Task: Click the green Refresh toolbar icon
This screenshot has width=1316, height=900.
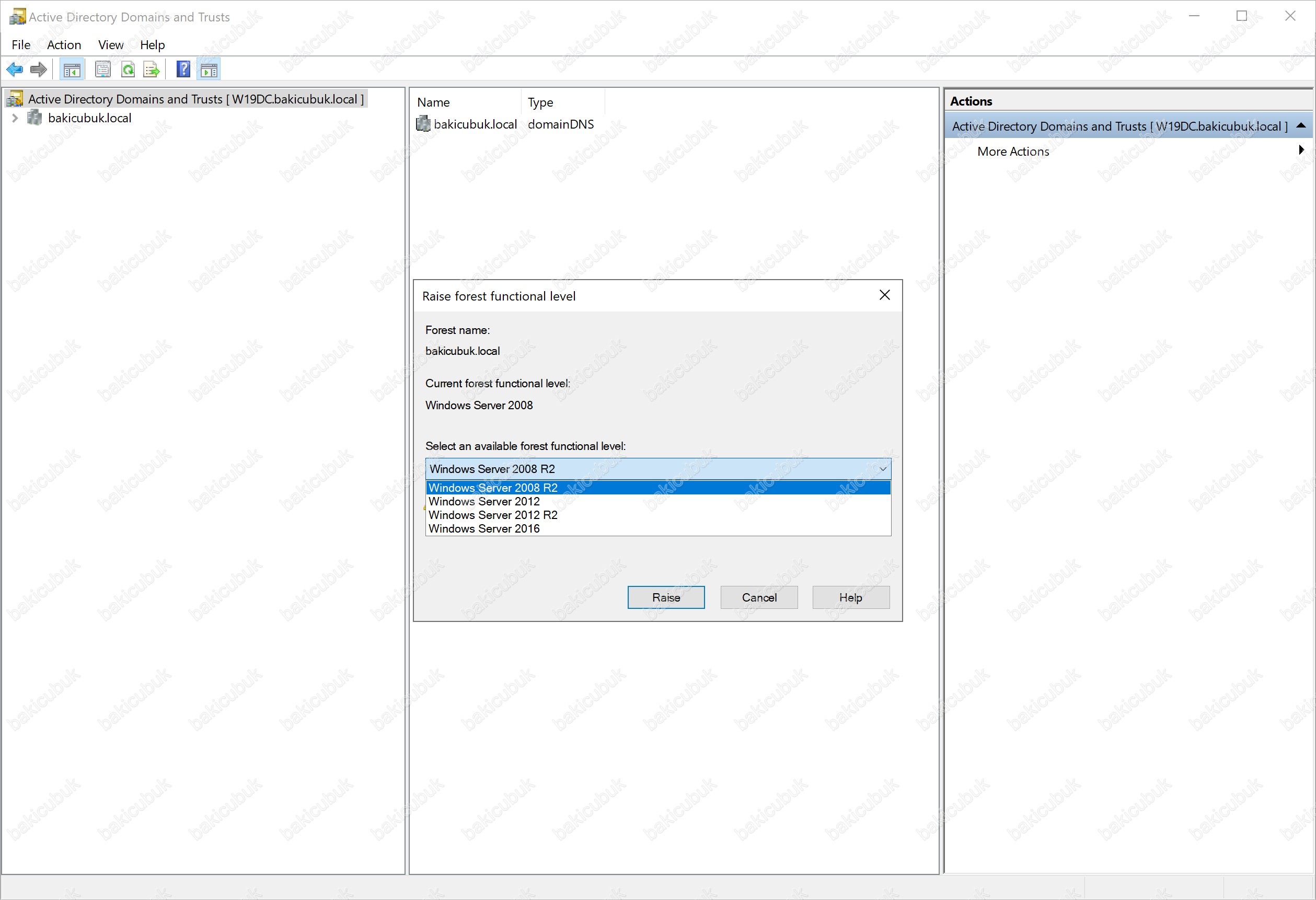Action: click(128, 70)
